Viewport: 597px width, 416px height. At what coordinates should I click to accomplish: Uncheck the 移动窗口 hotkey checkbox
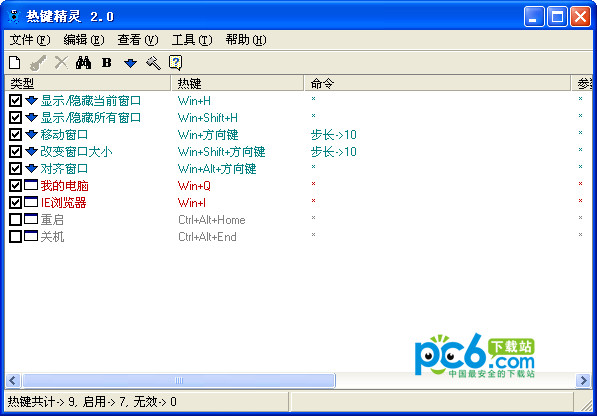point(15,134)
